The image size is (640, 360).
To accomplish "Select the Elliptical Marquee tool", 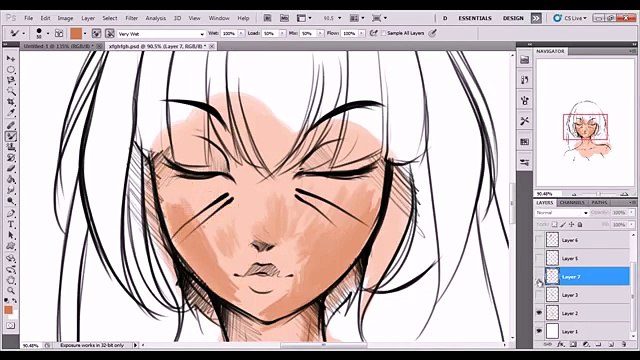I will tap(11, 70).
